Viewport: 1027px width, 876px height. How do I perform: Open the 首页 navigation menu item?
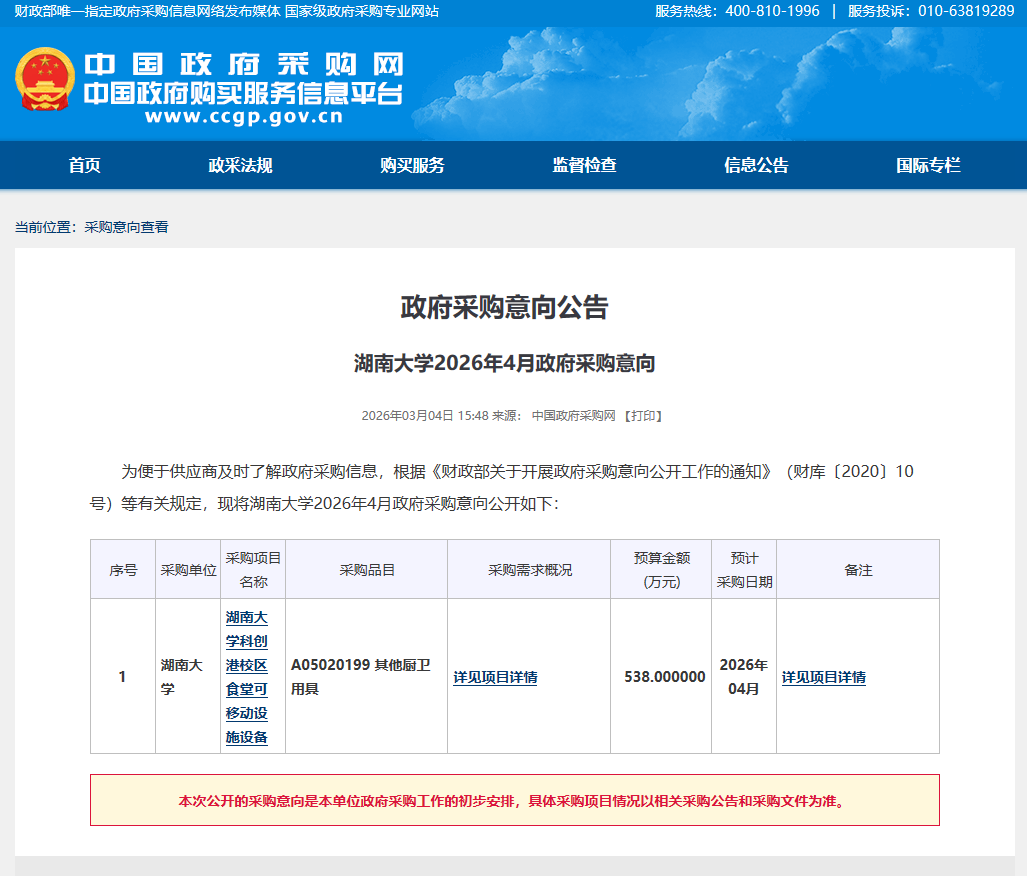coord(84,165)
